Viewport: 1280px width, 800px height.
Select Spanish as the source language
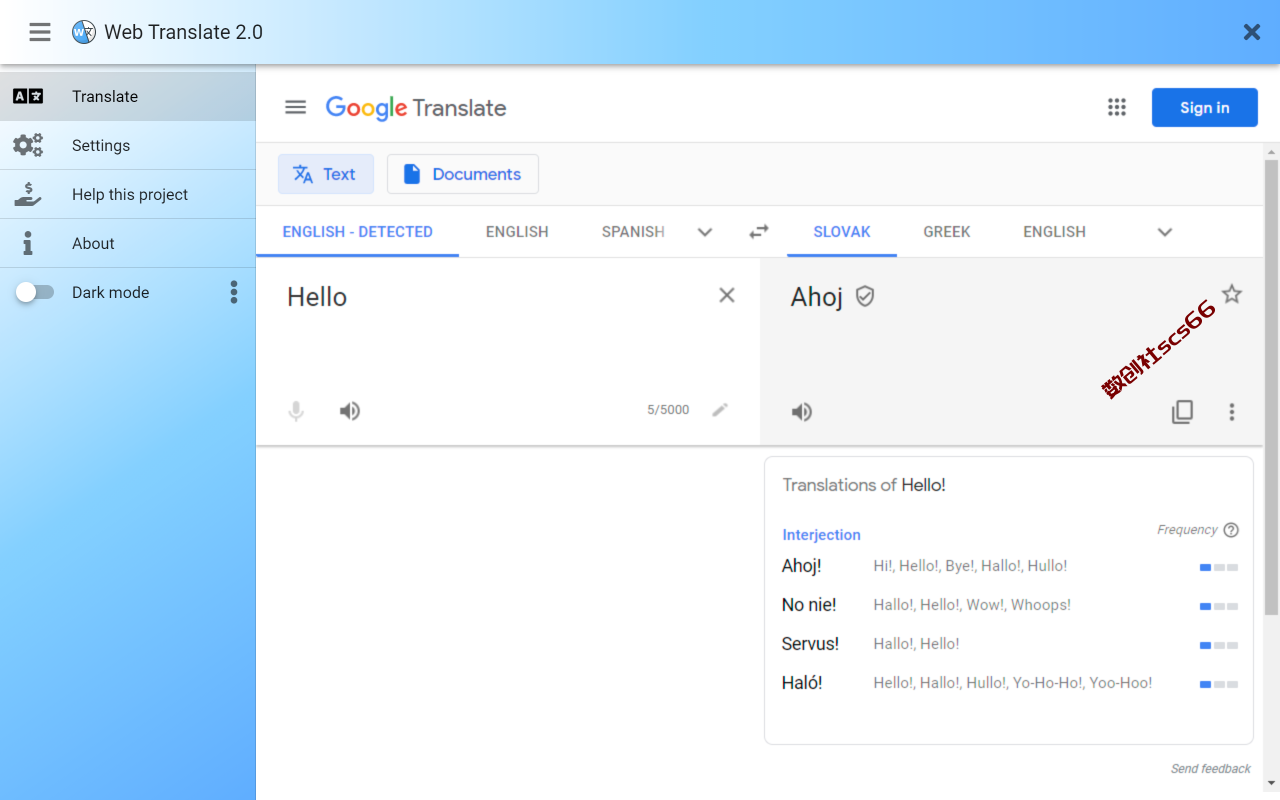[x=633, y=232]
